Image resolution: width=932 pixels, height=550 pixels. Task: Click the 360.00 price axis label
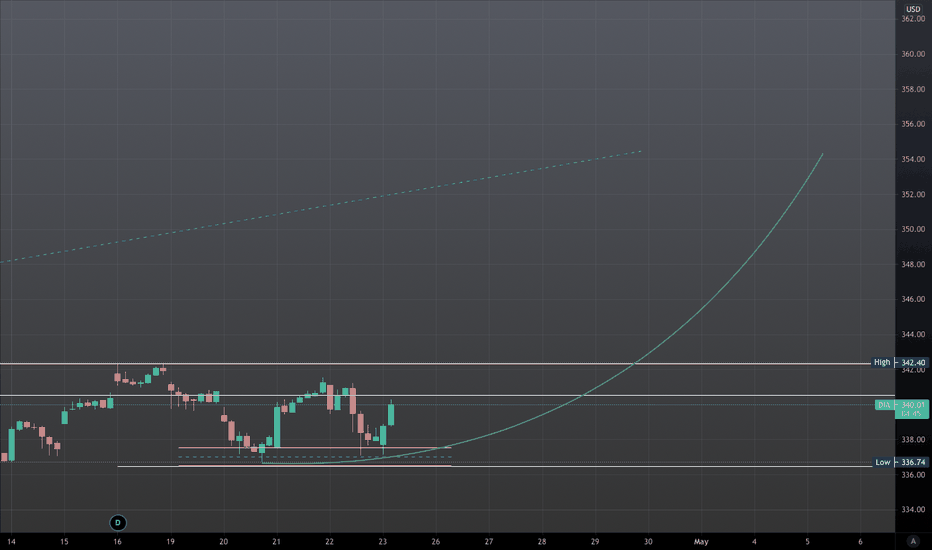[913, 54]
